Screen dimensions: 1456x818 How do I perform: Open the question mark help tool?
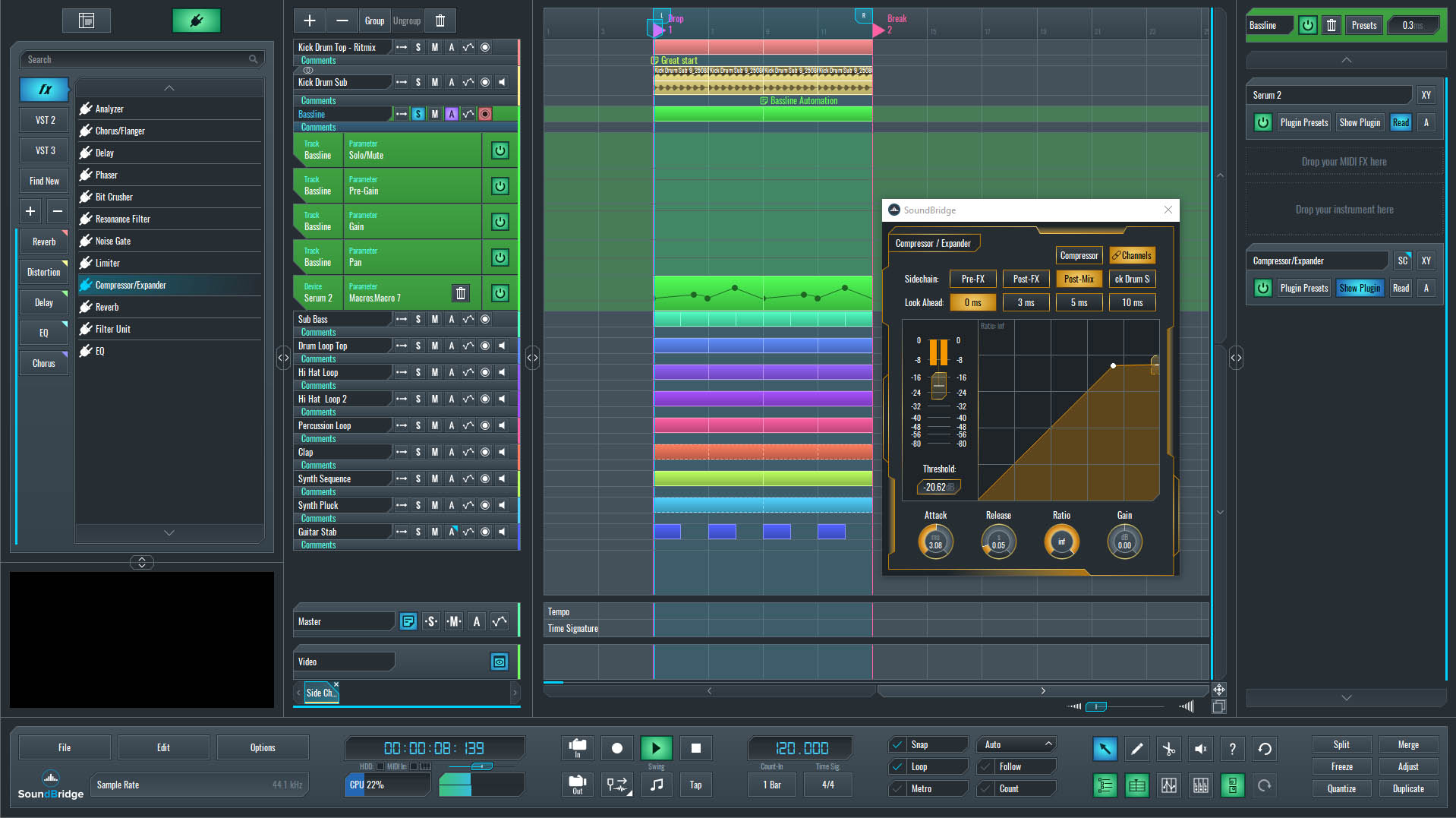click(1233, 749)
